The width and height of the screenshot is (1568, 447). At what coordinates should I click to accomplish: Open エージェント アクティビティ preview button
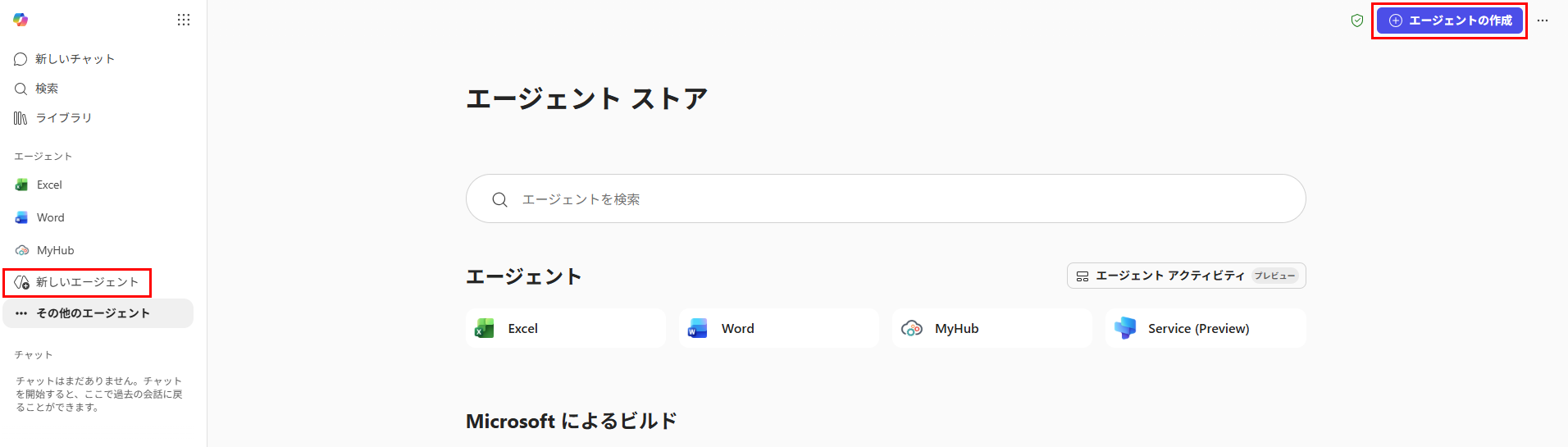(x=1186, y=276)
